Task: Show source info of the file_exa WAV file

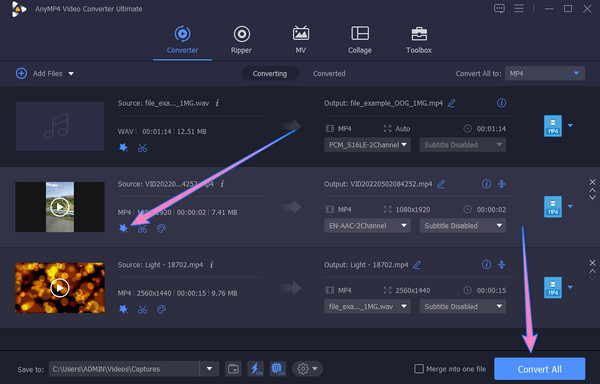Action: (x=217, y=103)
